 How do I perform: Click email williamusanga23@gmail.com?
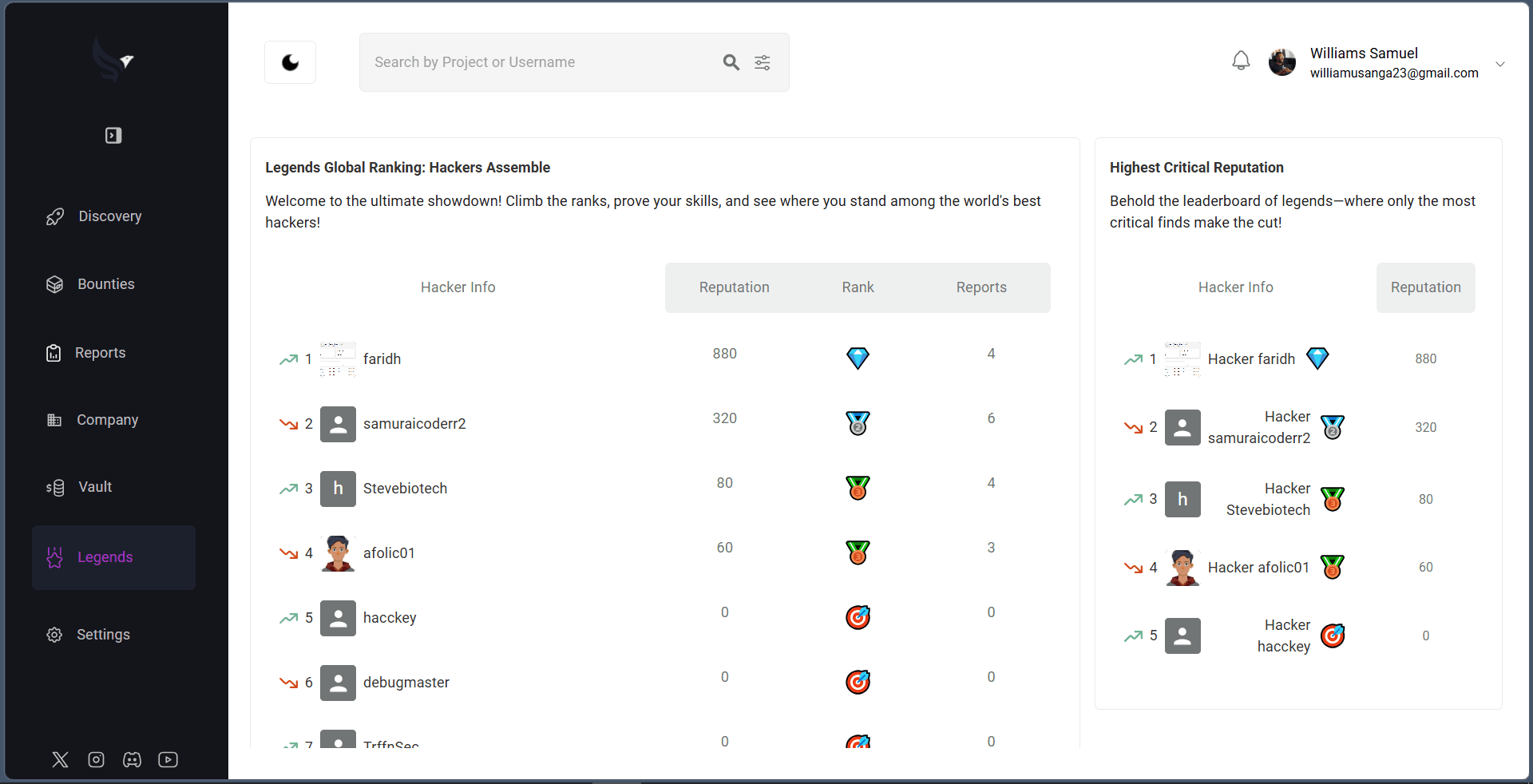coord(1394,73)
